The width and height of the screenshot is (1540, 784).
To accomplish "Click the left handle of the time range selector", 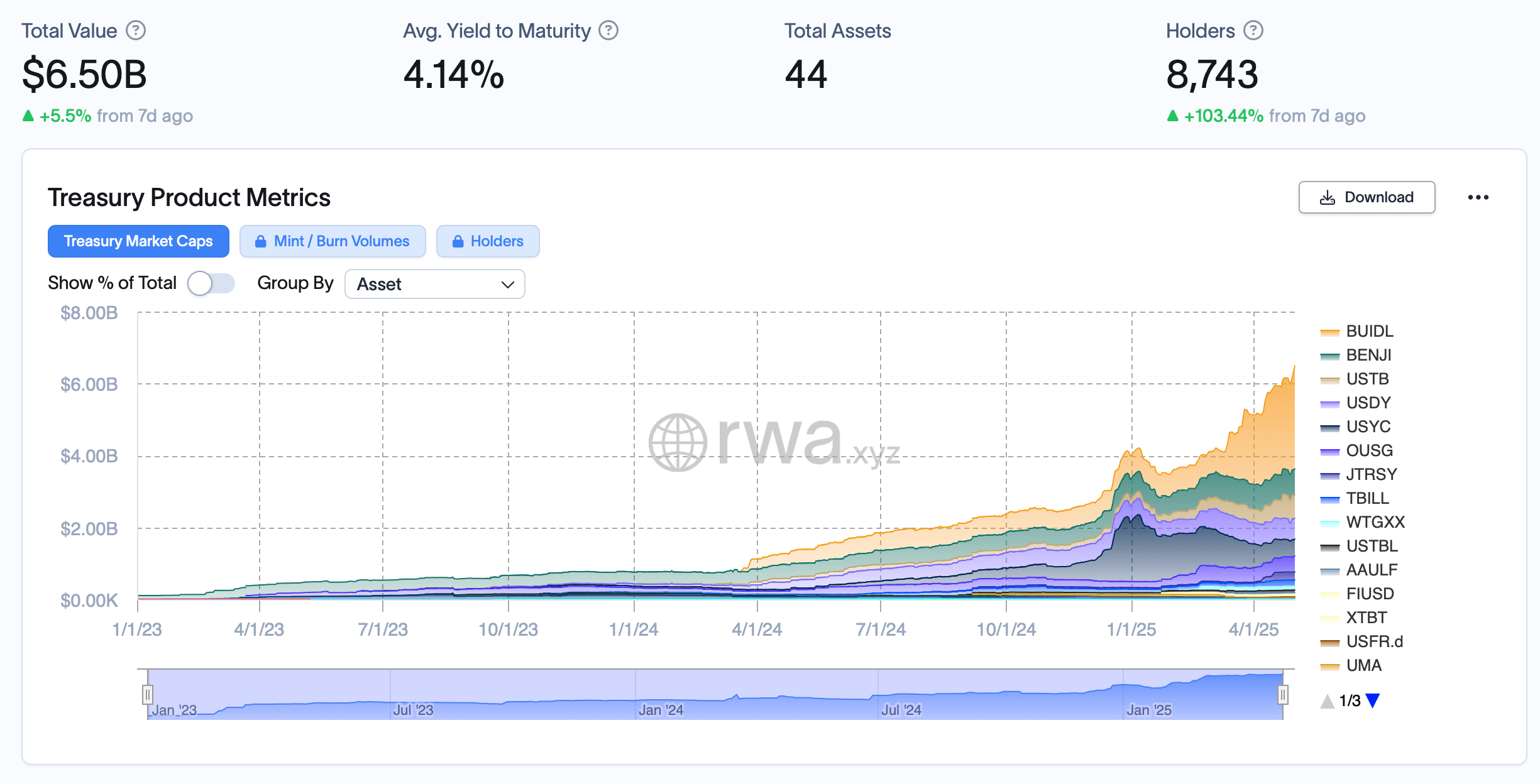I will [147, 694].
